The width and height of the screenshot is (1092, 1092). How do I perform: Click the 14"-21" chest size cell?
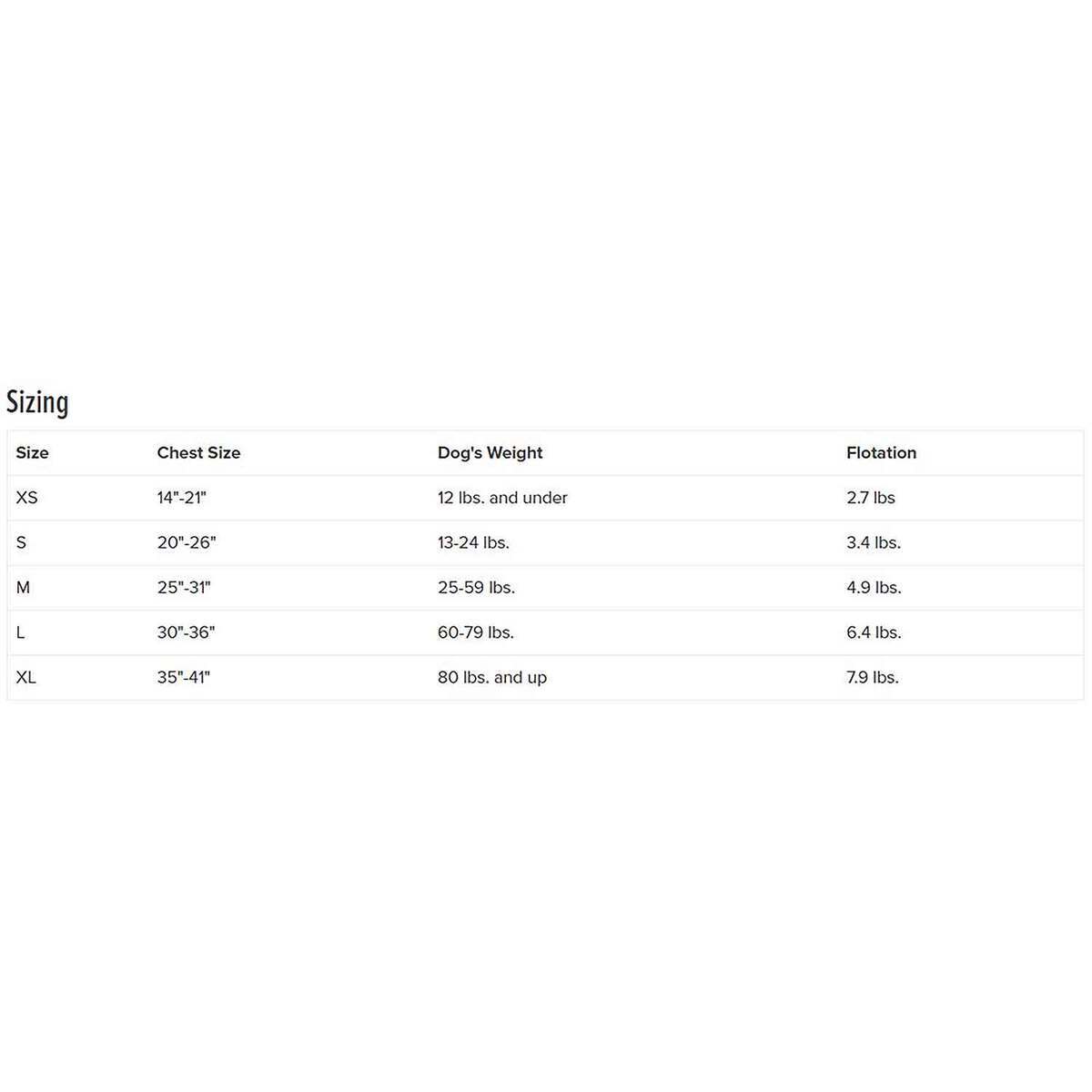182,498
